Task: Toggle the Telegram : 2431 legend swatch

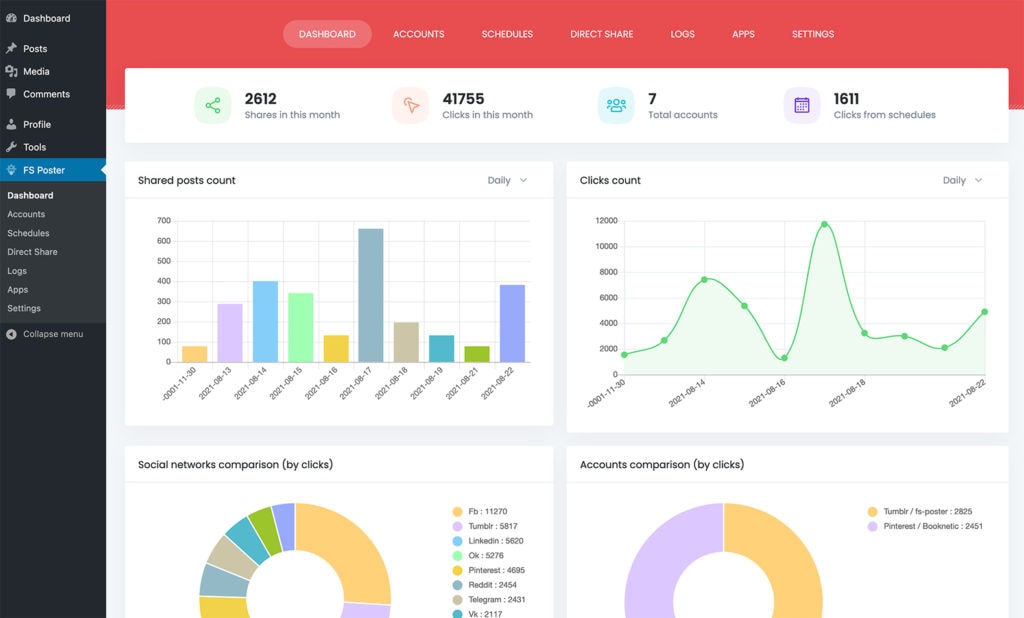Action: click(457, 600)
